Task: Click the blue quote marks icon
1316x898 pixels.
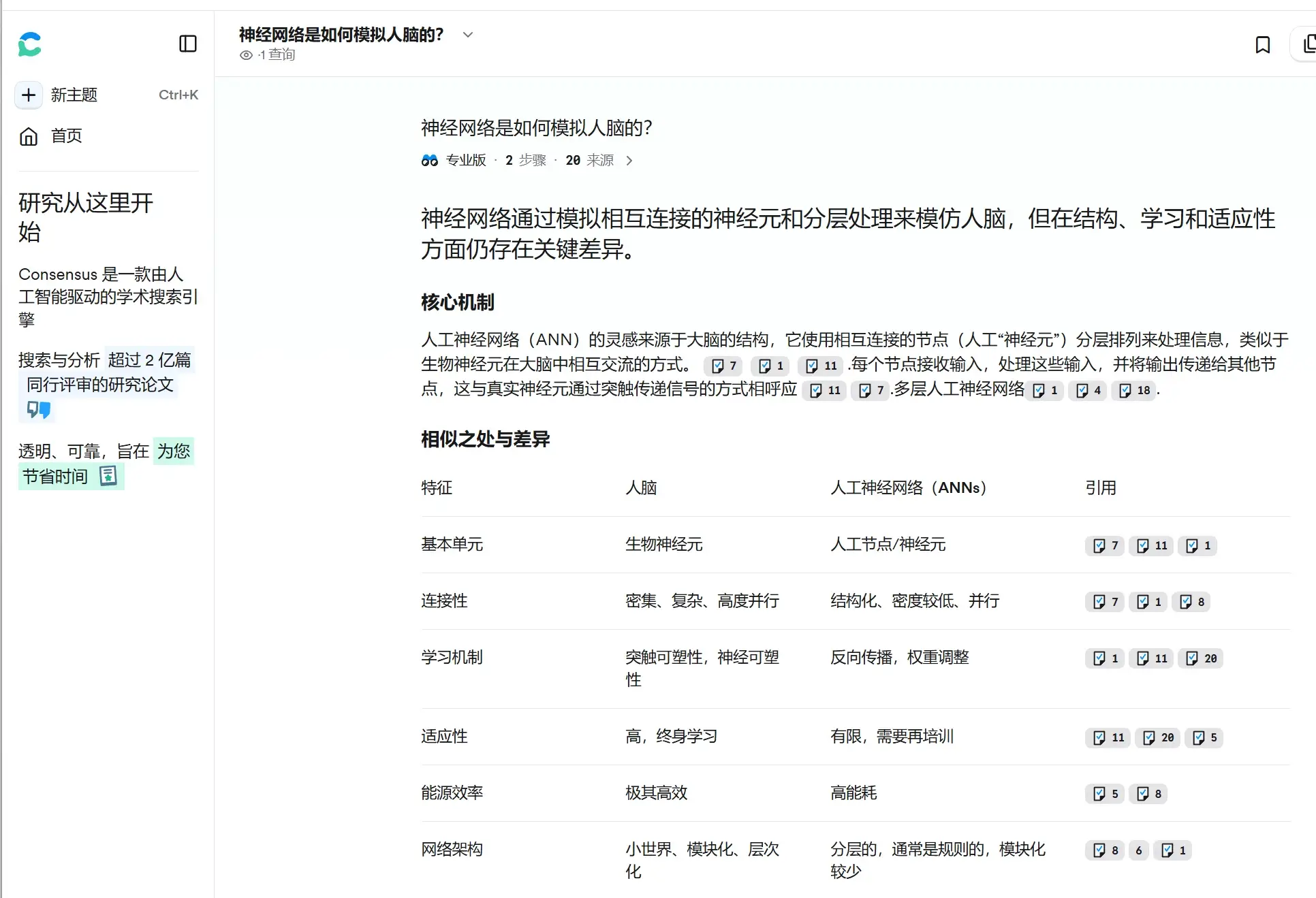Action: (x=39, y=410)
